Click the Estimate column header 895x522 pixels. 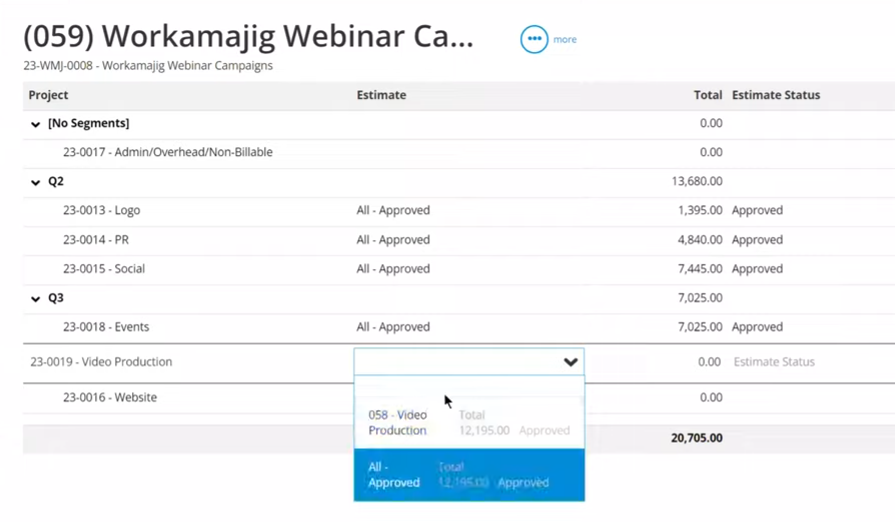click(381, 95)
